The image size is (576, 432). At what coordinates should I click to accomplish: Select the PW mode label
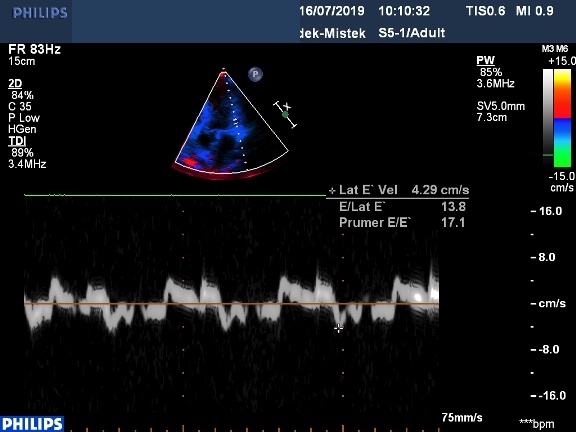[485, 60]
